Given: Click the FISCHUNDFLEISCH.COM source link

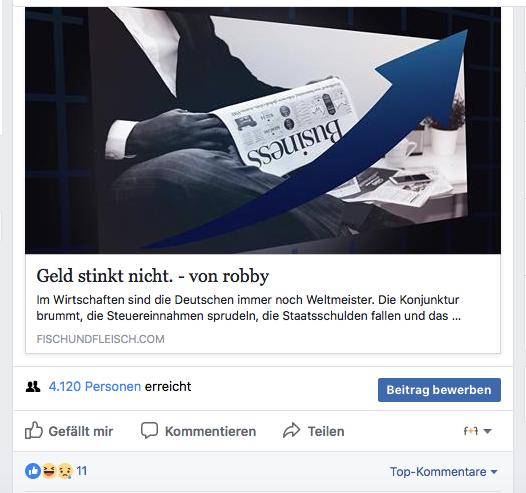Looking at the screenshot, I should 100,339.
